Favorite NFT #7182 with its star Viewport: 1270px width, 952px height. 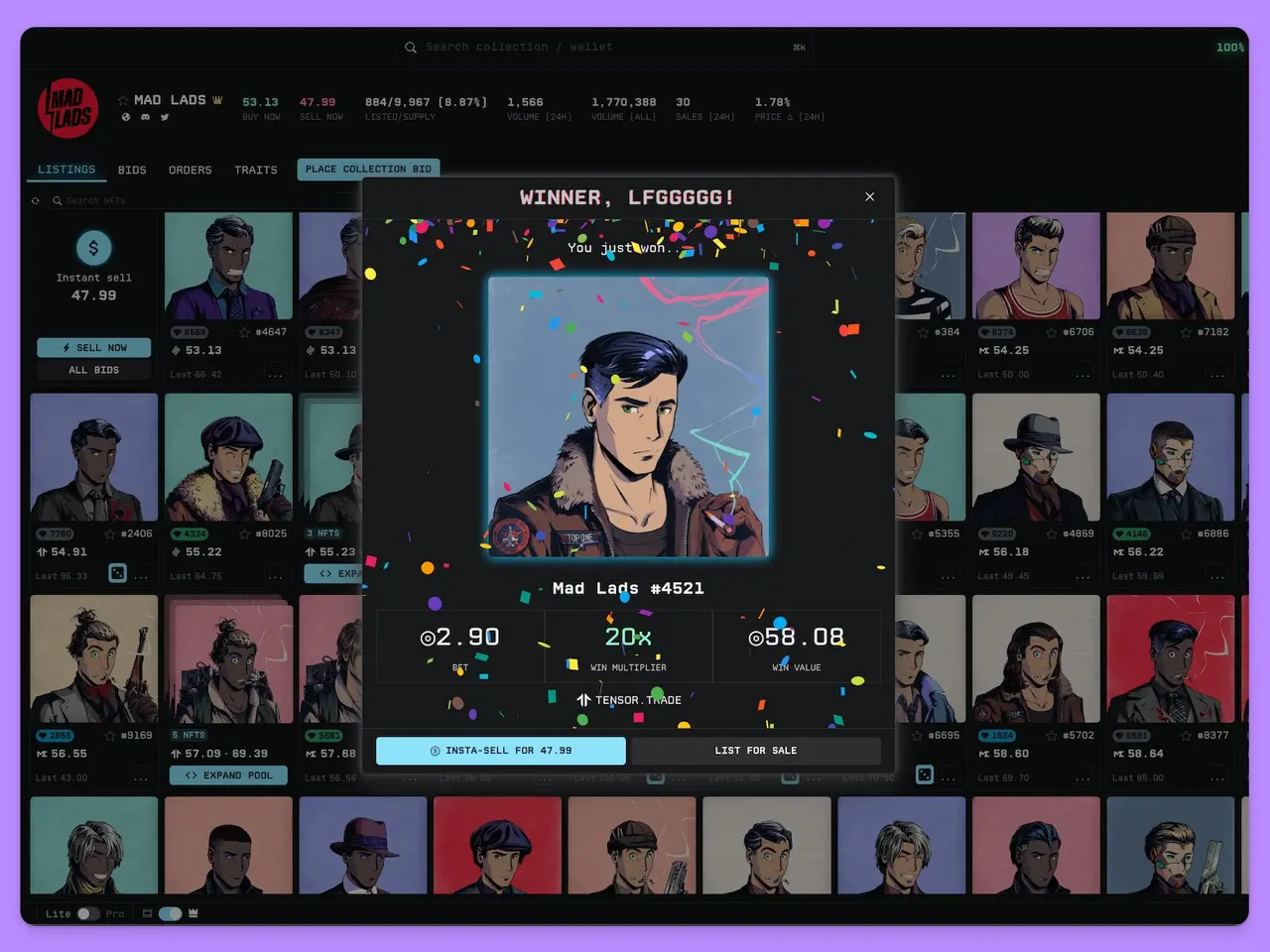(1187, 332)
